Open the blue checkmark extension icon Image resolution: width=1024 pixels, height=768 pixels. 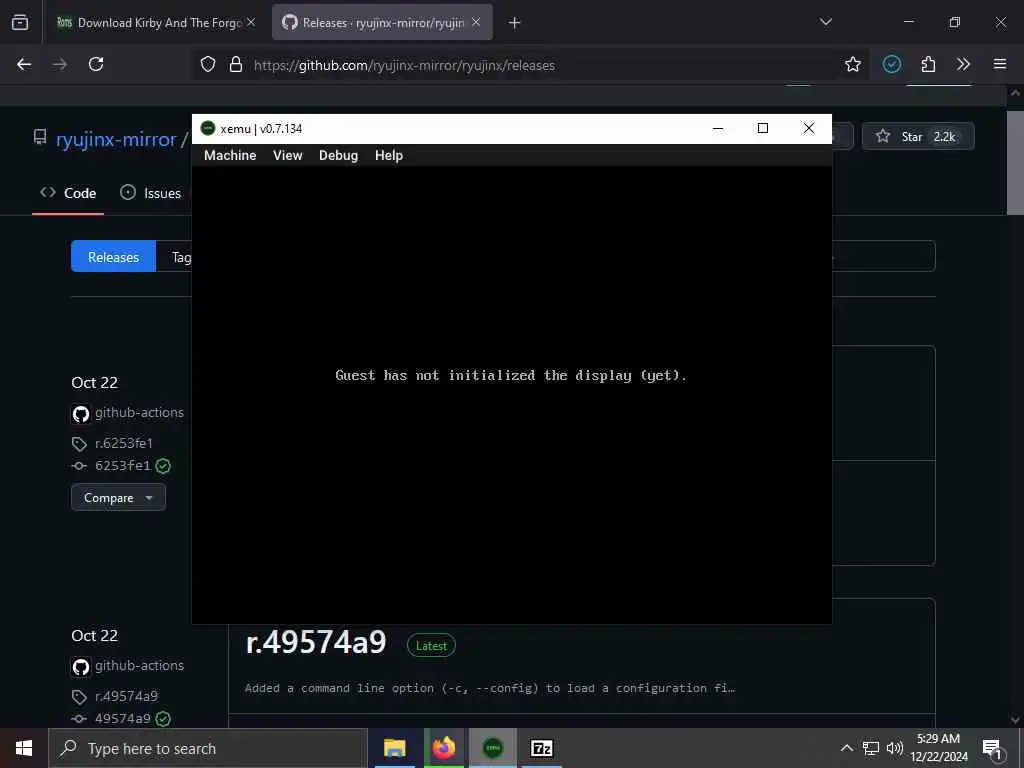click(891, 64)
